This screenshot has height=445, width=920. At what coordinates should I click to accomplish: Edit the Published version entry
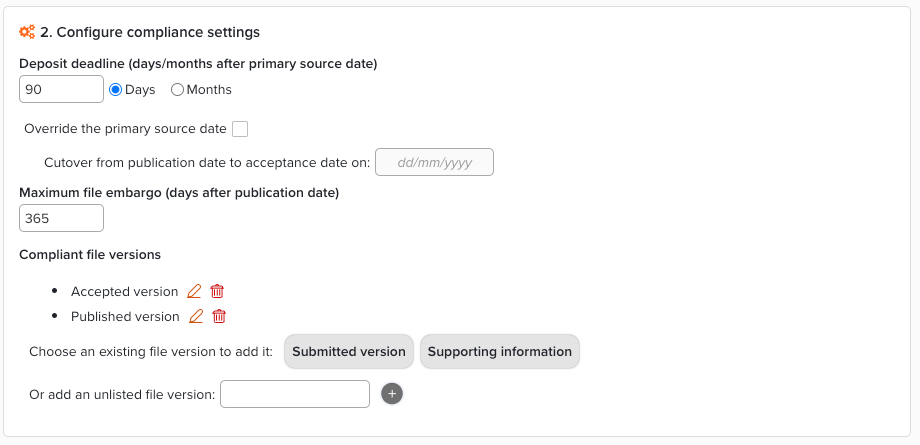(x=196, y=316)
